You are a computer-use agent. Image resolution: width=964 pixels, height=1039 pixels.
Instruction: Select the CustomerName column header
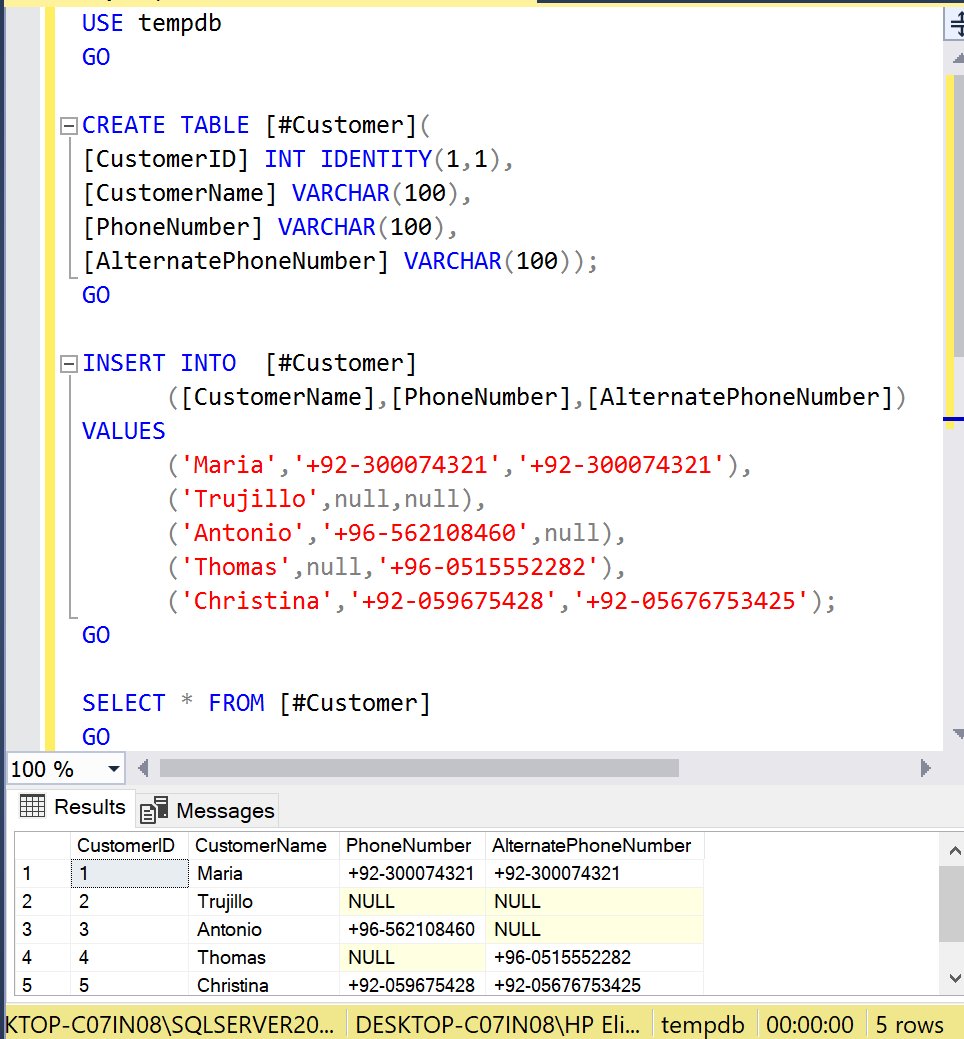point(261,846)
